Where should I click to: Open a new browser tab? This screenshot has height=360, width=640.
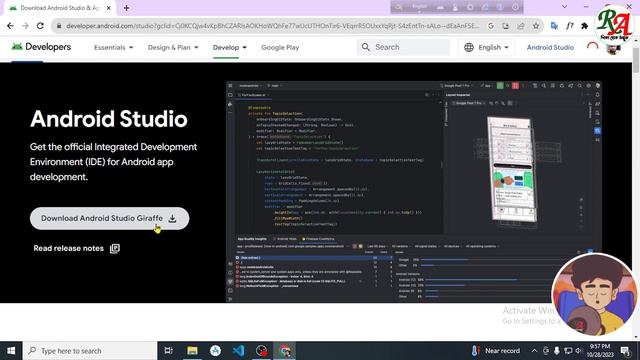(x=126, y=8)
